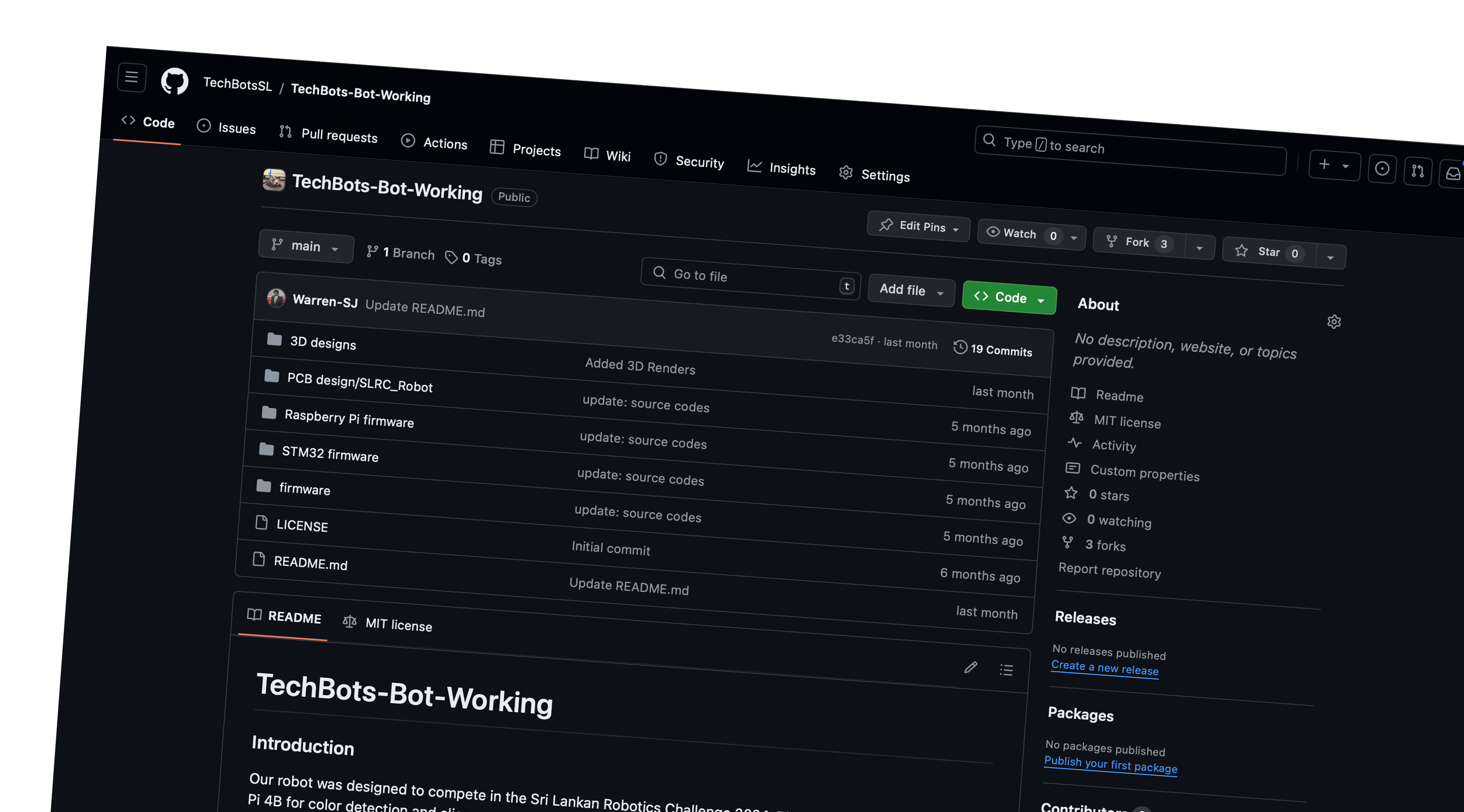Click Publish your first package link
The width and height of the screenshot is (1464, 812).
point(1111,764)
